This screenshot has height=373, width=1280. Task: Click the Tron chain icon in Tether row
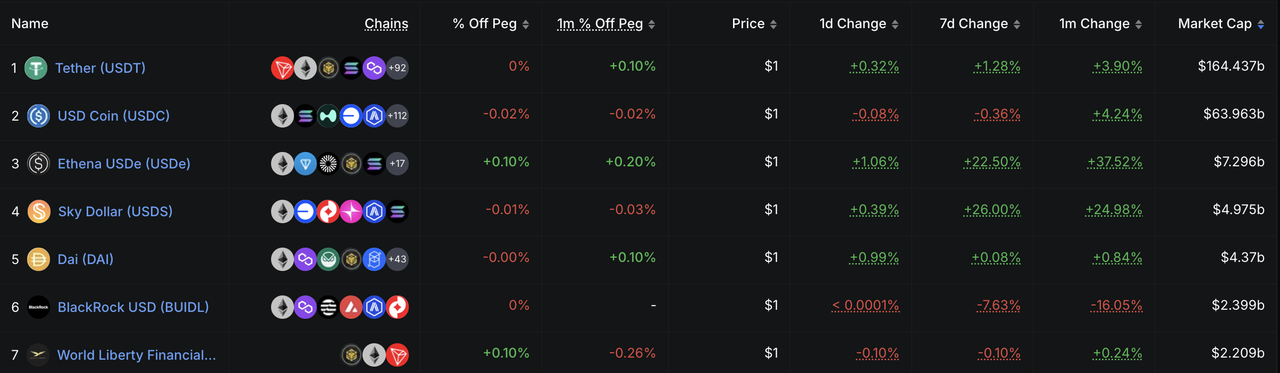pyautogui.click(x=283, y=68)
